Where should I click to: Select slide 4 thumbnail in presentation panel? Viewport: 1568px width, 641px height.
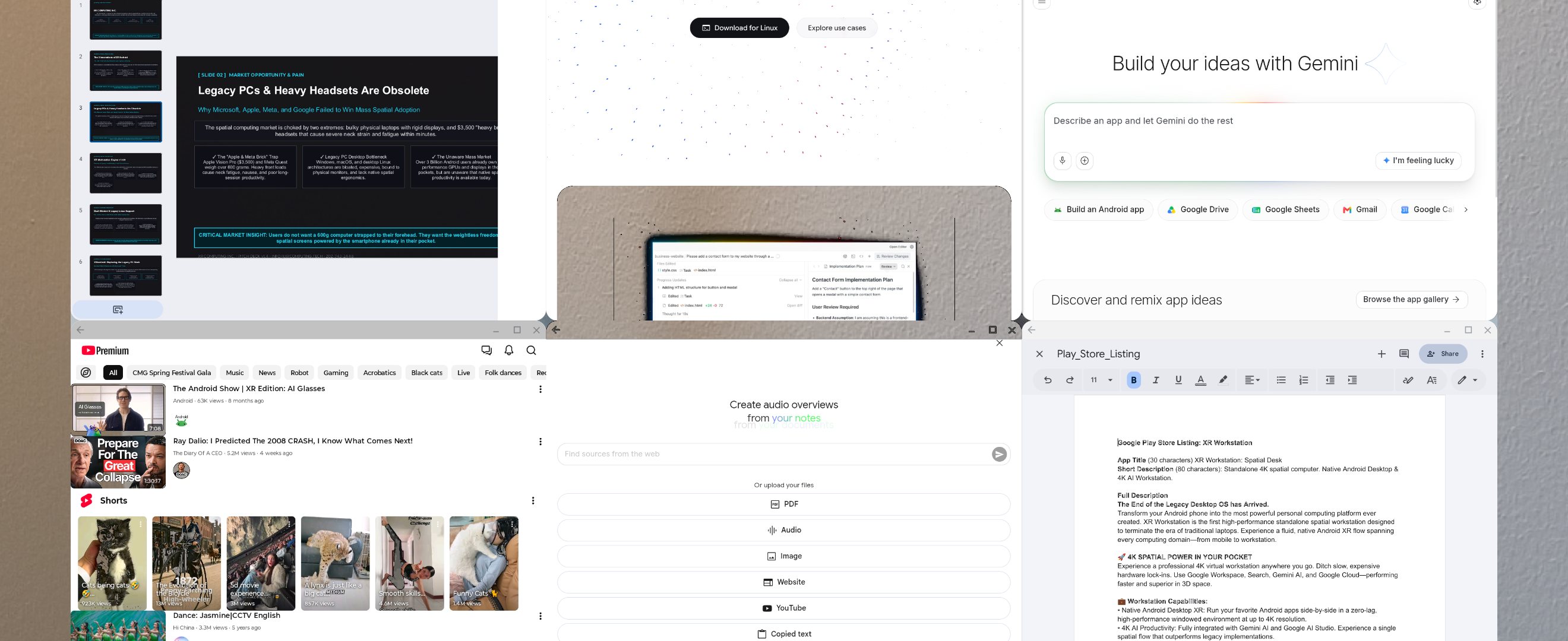pyautogui.click(x=126, y=173)
